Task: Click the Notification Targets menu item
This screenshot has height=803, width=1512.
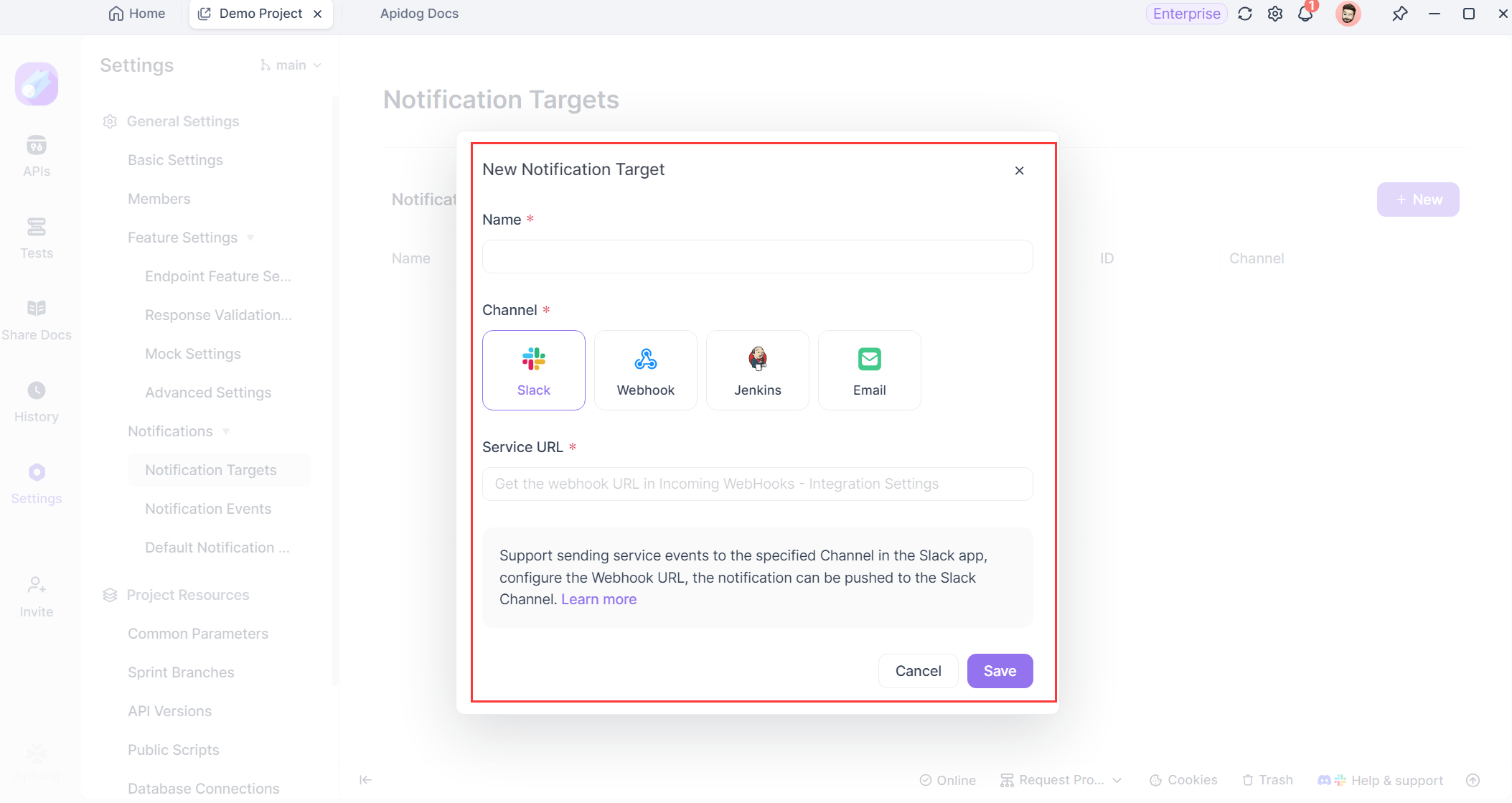Action: (210, 470)
